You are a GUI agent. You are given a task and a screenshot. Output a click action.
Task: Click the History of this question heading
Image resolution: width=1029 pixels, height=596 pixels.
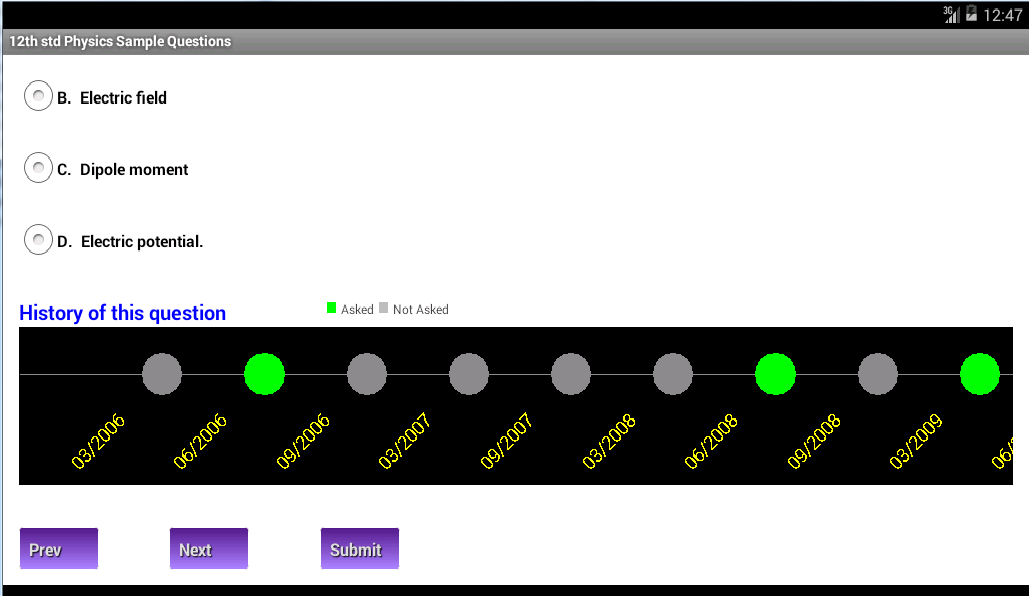[122, 313]
